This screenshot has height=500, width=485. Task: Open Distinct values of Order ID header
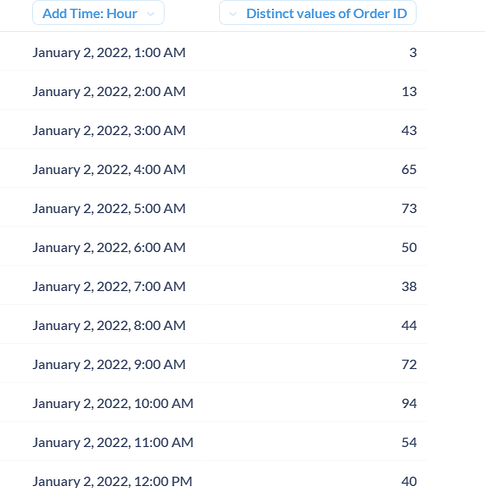318,13
